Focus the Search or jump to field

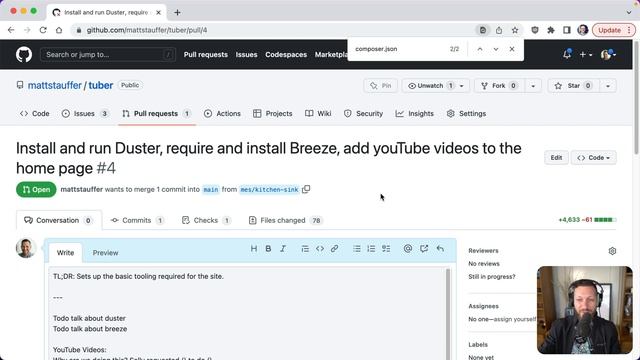tap(108, 54)
